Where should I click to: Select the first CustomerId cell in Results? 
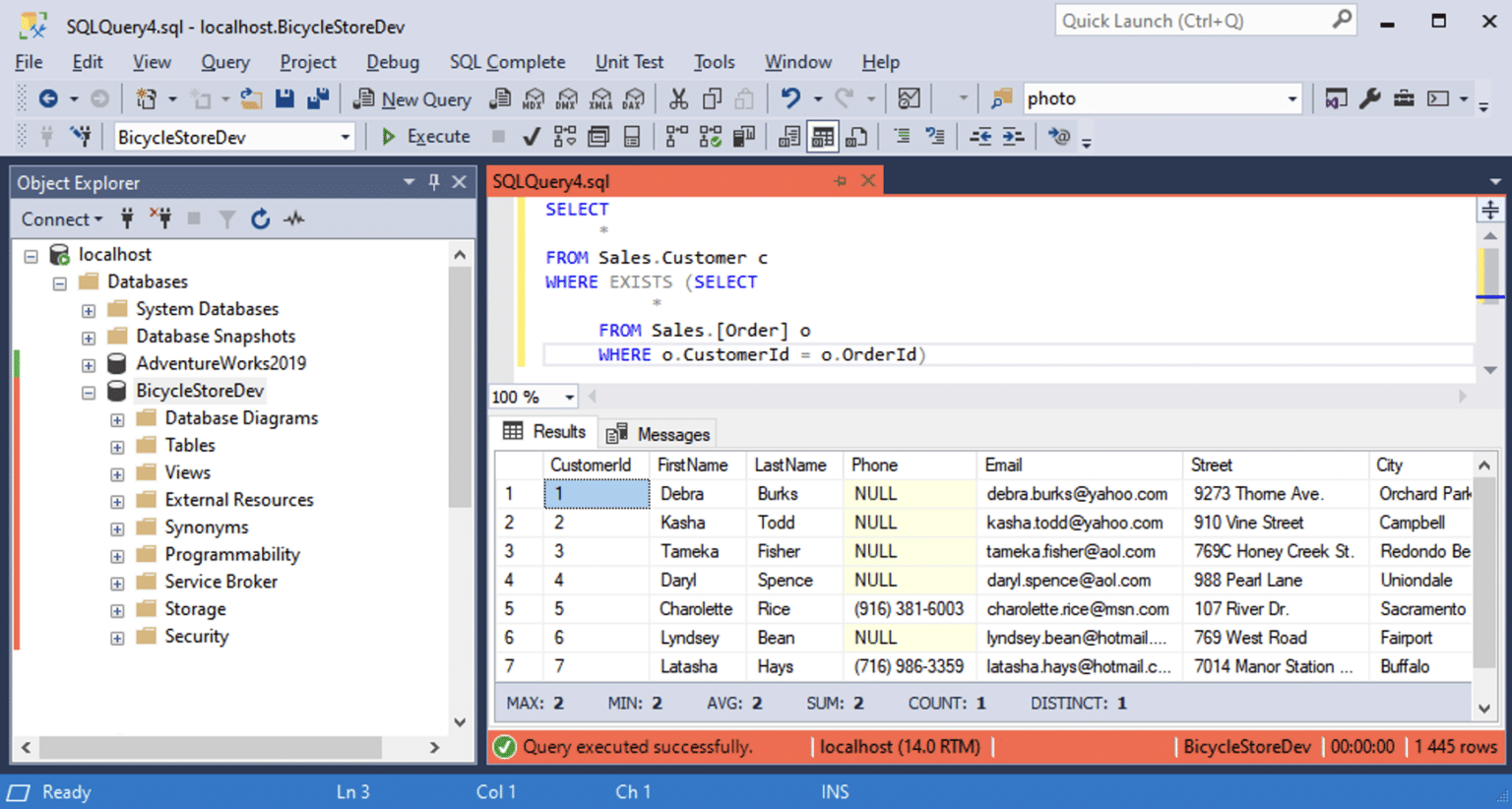(x=597, y=493)
